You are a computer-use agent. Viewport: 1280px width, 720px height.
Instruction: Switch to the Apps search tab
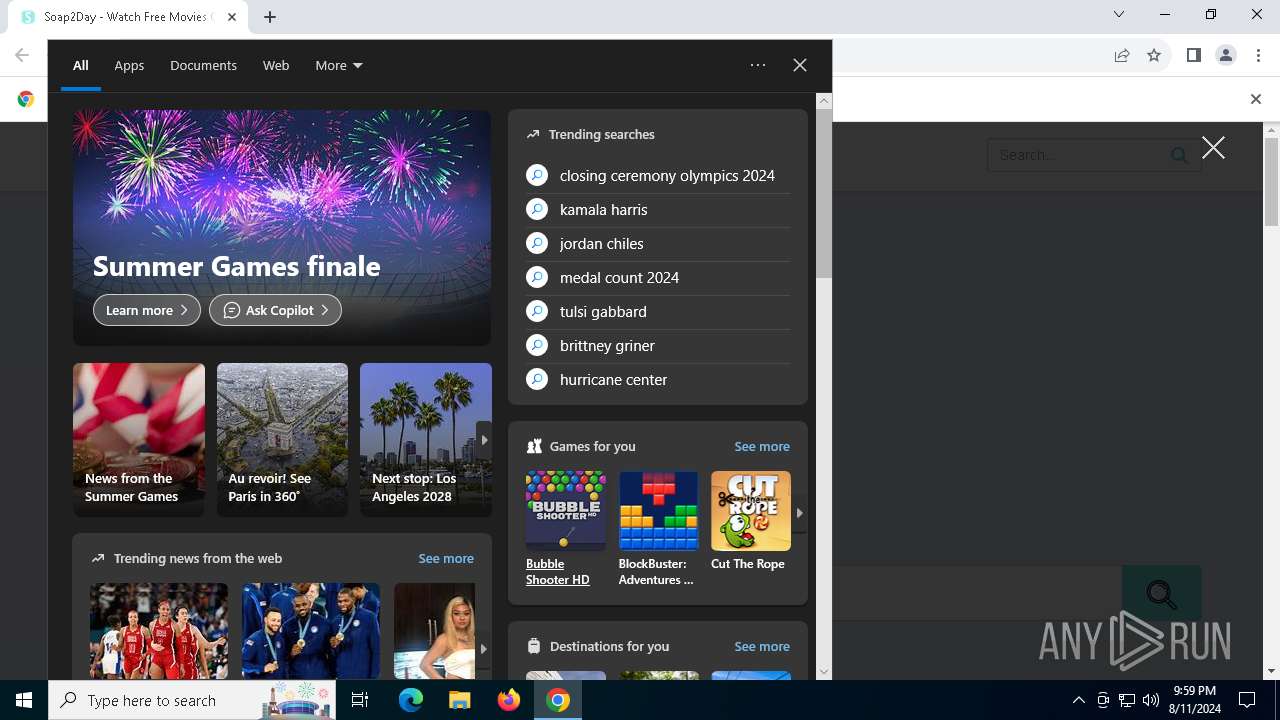(x=129, y=65)
